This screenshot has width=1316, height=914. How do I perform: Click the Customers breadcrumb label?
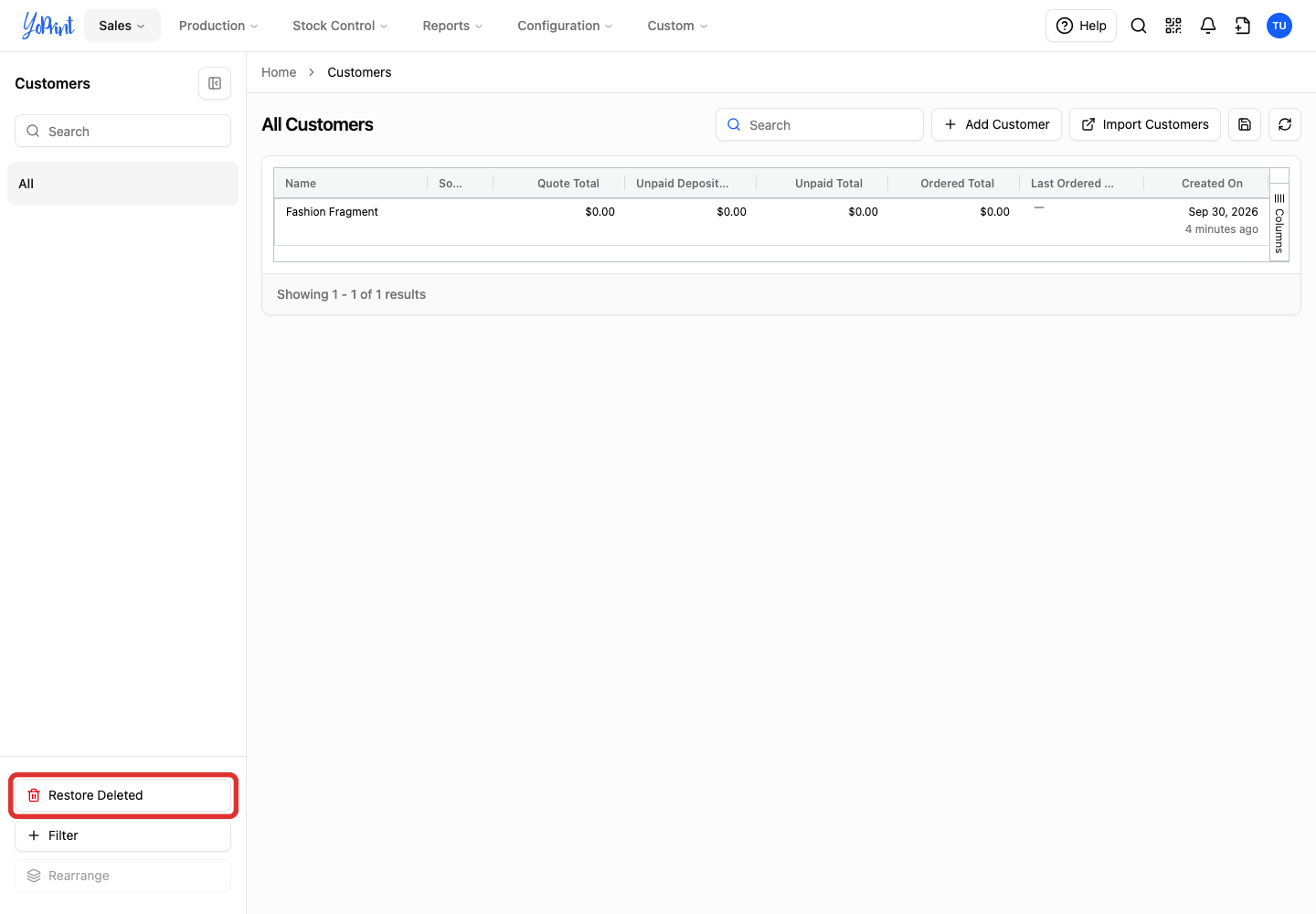359,72
